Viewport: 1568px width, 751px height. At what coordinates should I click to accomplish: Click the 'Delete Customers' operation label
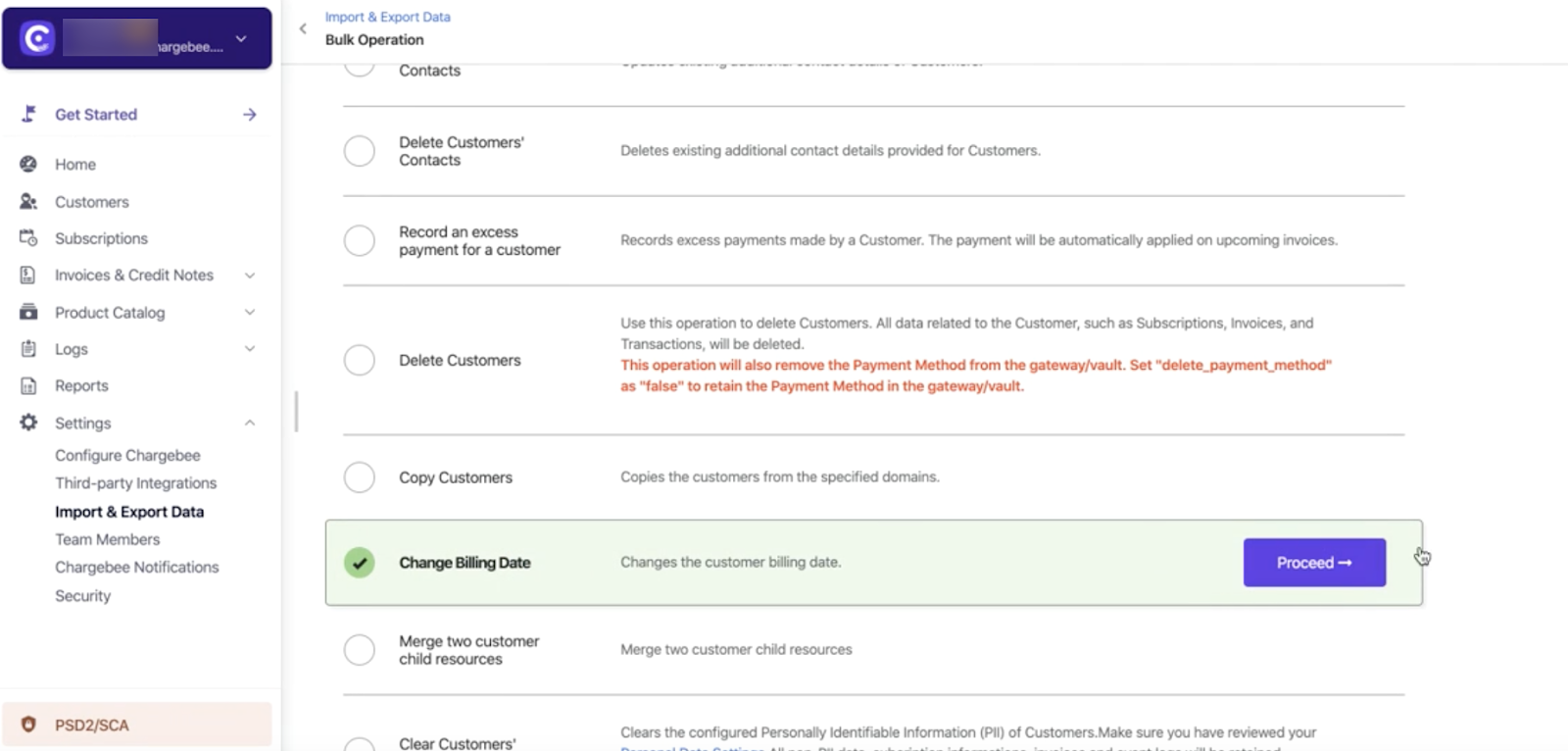[x=460, y=361]
